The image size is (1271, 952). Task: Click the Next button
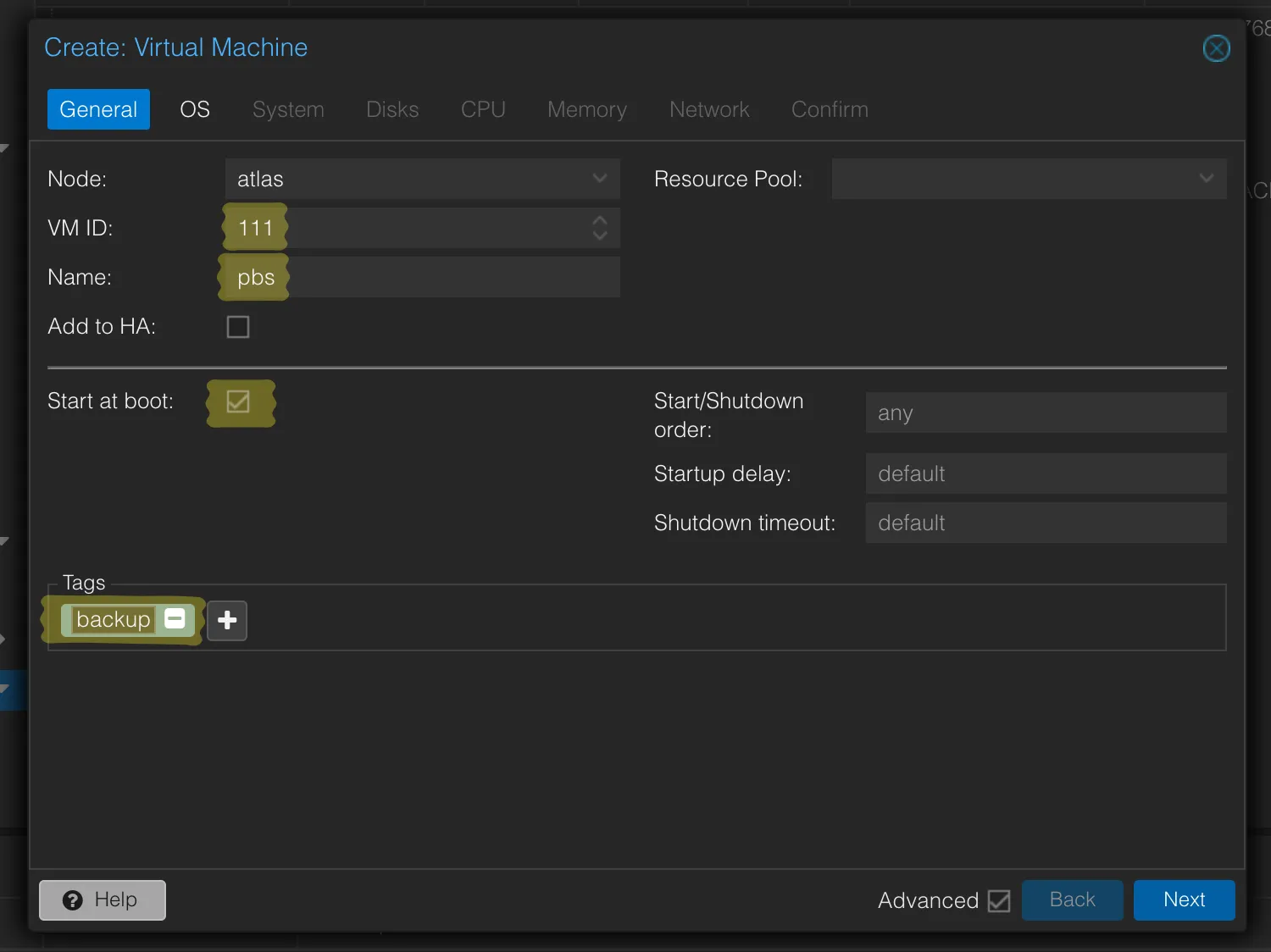(1185, 899)
